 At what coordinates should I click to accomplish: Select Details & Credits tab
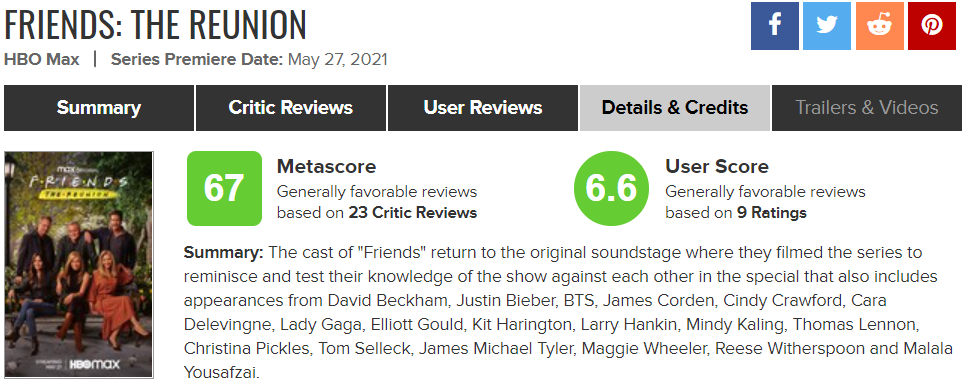pyautogui.click(x=675, y=108)
